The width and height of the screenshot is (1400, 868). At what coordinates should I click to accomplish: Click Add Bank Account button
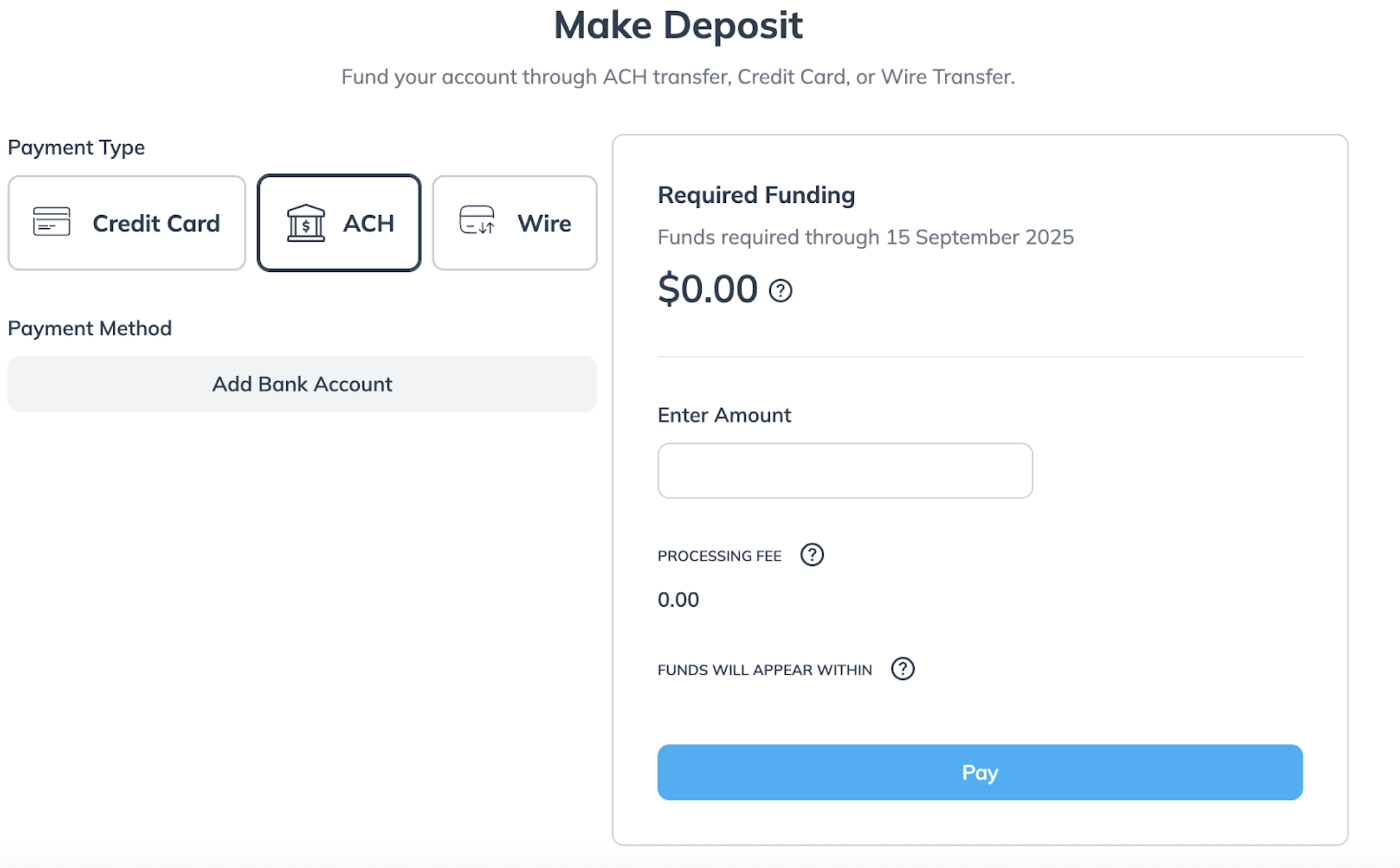pos(302,384)
